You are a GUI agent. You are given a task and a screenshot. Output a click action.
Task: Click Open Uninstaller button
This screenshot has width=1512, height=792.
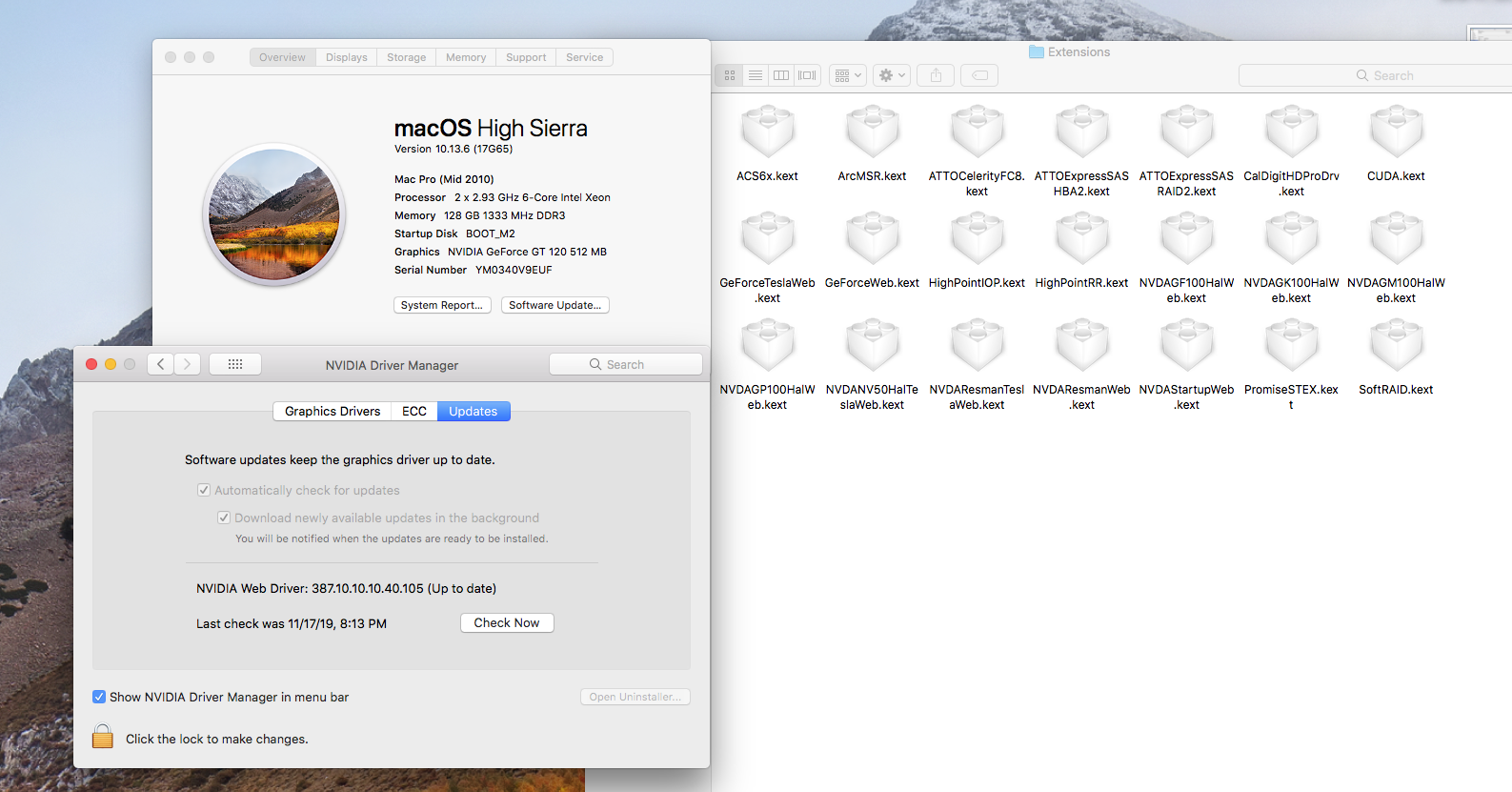click(635, 697)
